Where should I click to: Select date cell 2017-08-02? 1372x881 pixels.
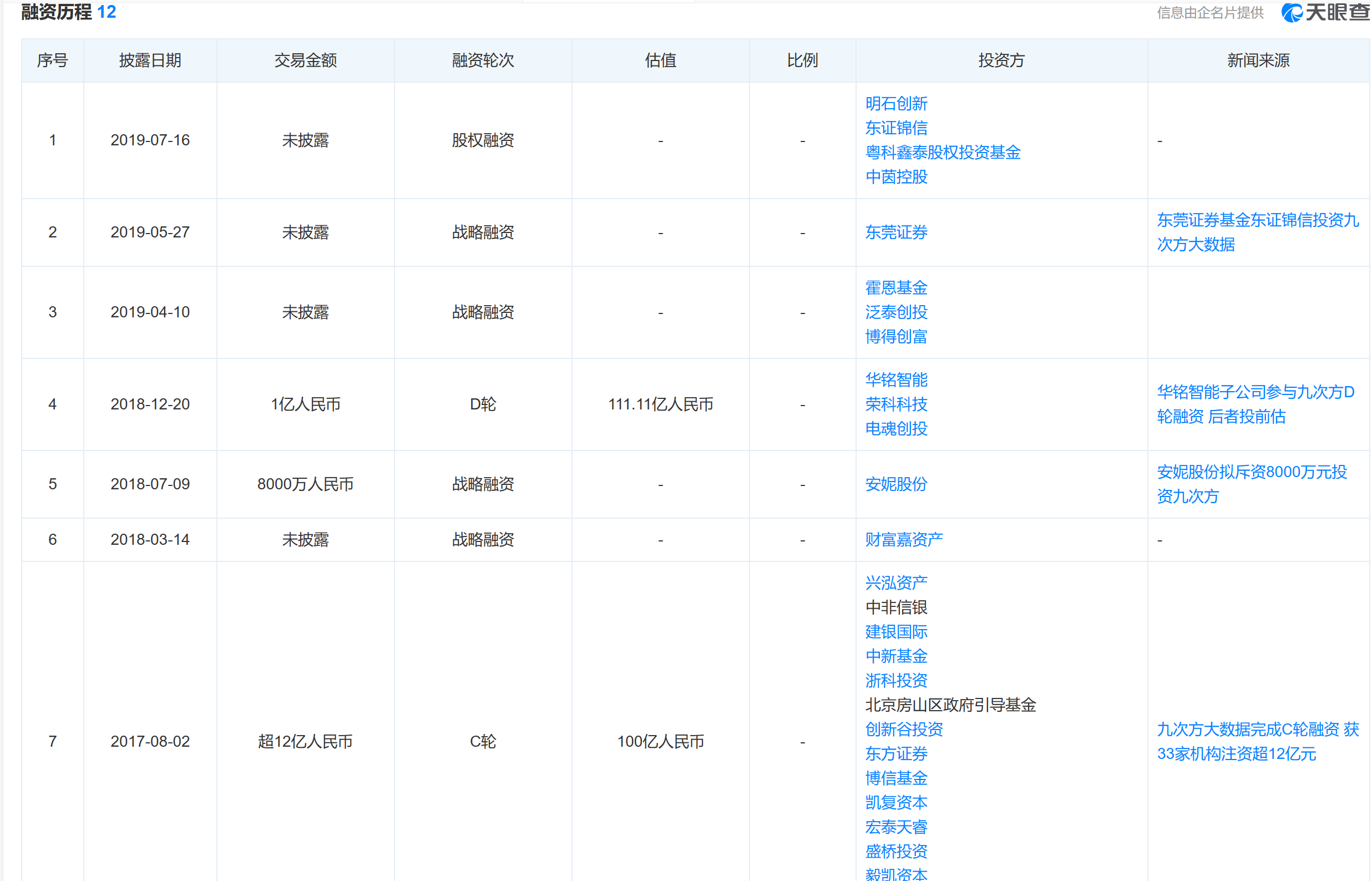click(x=150, y=742)
